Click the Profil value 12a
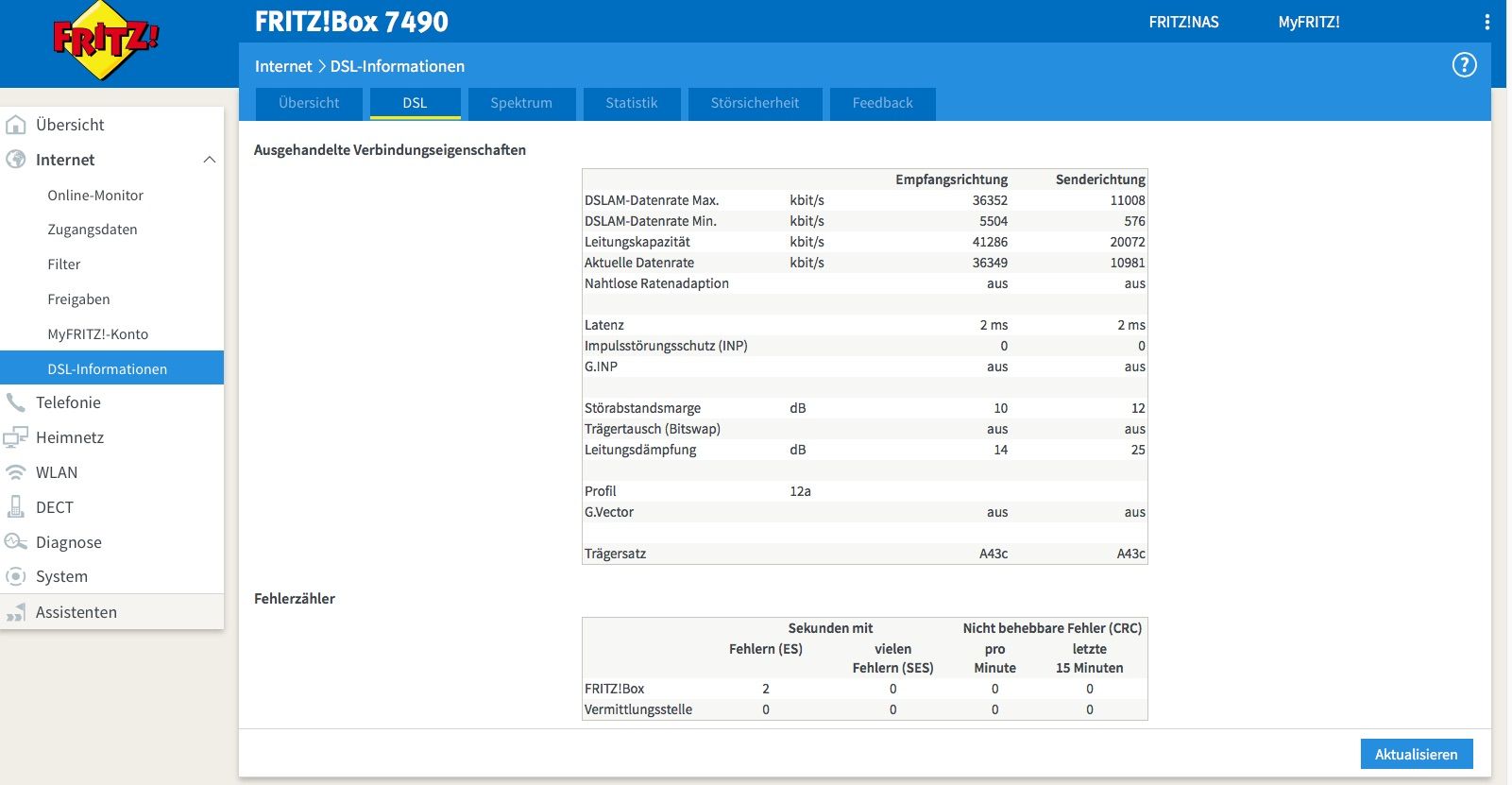The height and width of the screenshot is (785, 1512). pyautogui.click(x=801, y=491)
